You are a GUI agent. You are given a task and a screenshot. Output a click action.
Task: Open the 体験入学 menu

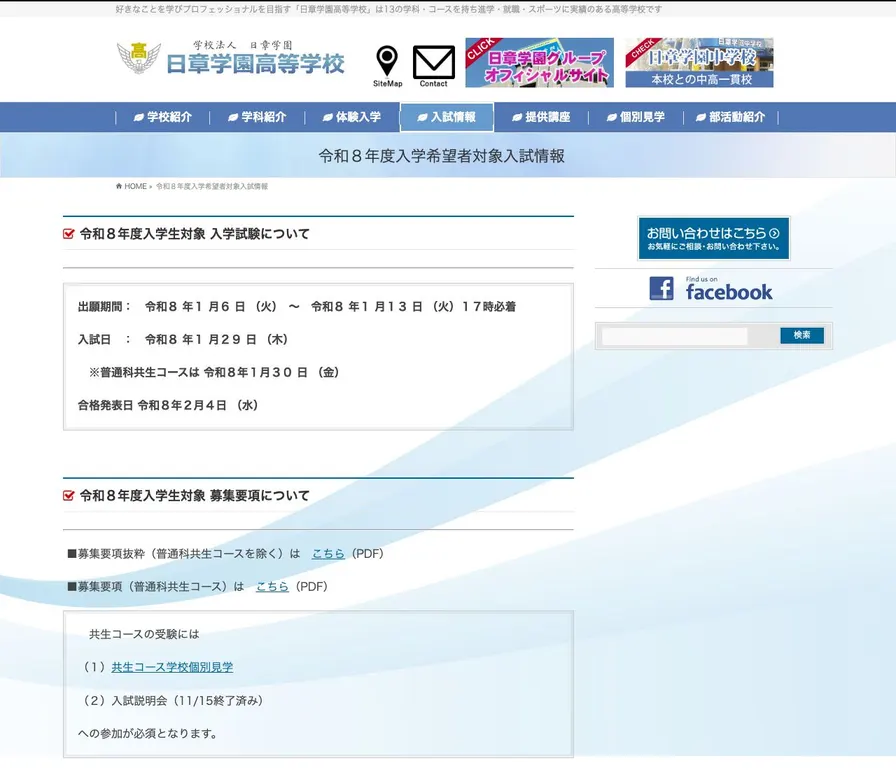[x=352, y=117]
